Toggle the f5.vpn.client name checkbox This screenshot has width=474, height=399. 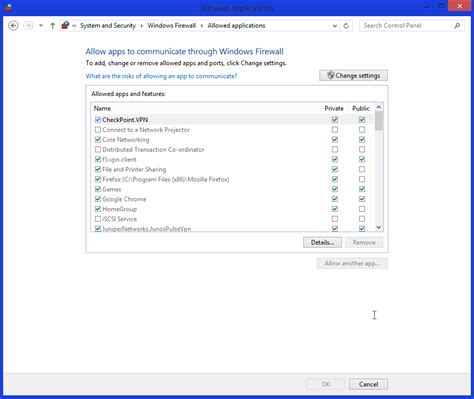tap(98, 159)
